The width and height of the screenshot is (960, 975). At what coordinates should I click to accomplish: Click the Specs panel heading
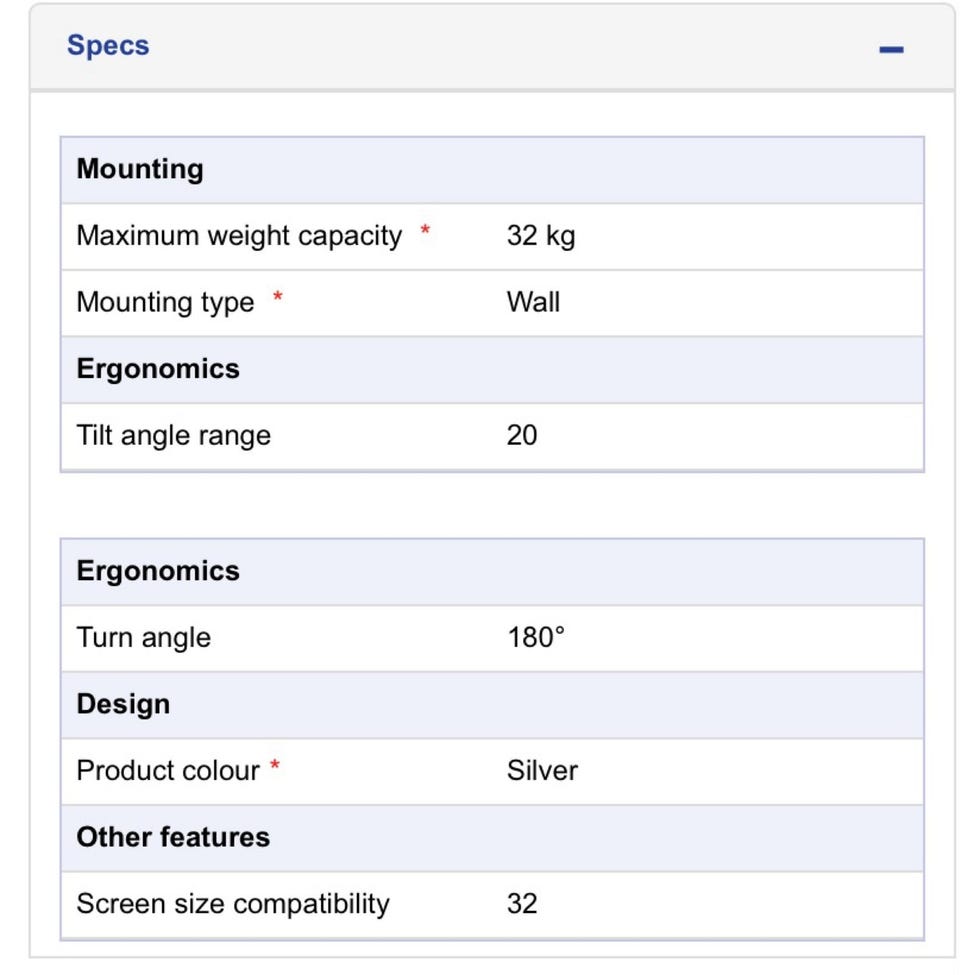tap(108, 46)
